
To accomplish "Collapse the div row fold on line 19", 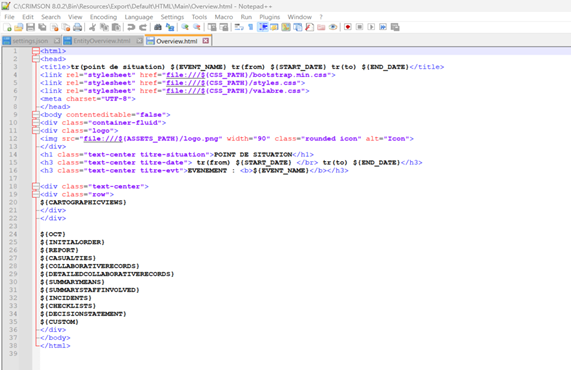I will pyautogui.click(x=36, y=194).
